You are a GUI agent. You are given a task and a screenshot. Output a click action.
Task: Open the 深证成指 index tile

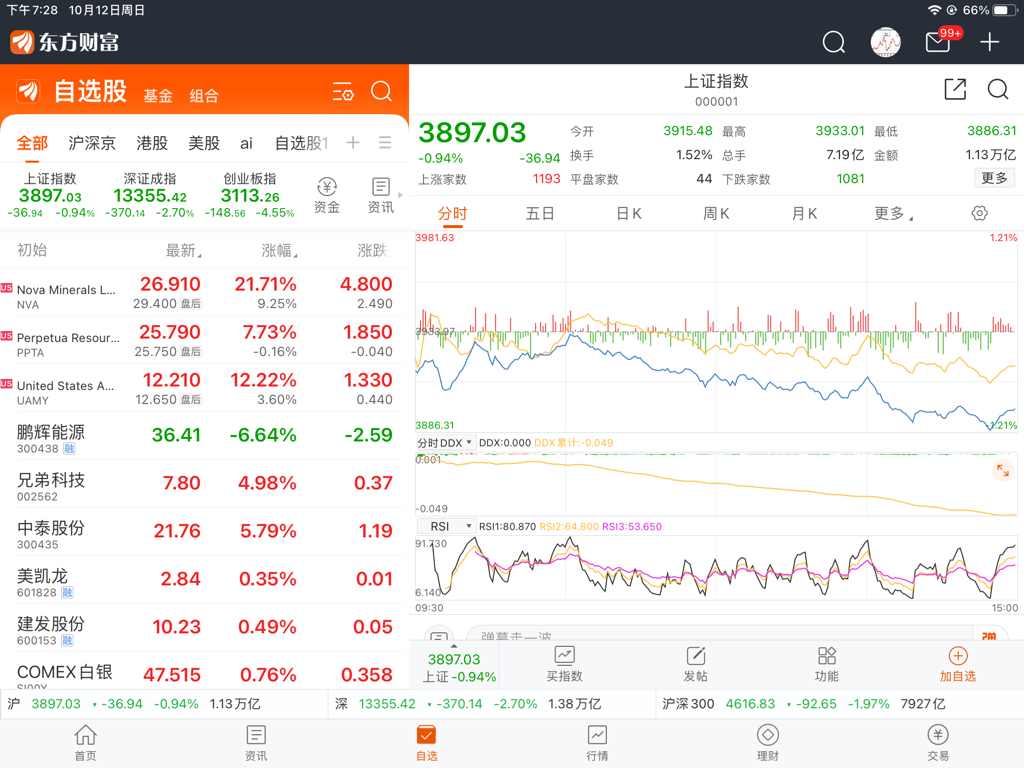tap(150, 195)
